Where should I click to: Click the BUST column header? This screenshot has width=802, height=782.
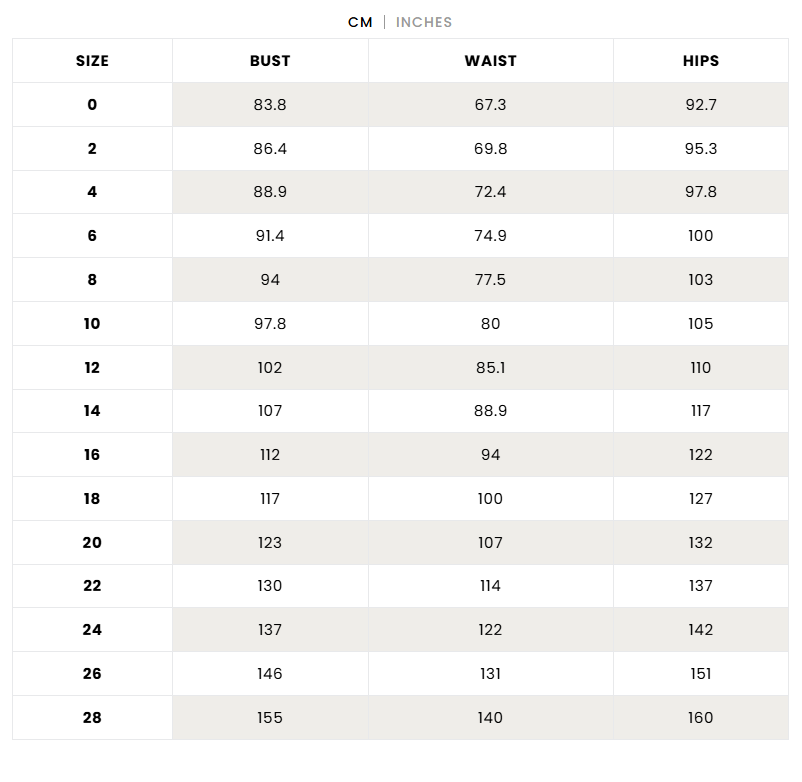[x=270, y=61]
